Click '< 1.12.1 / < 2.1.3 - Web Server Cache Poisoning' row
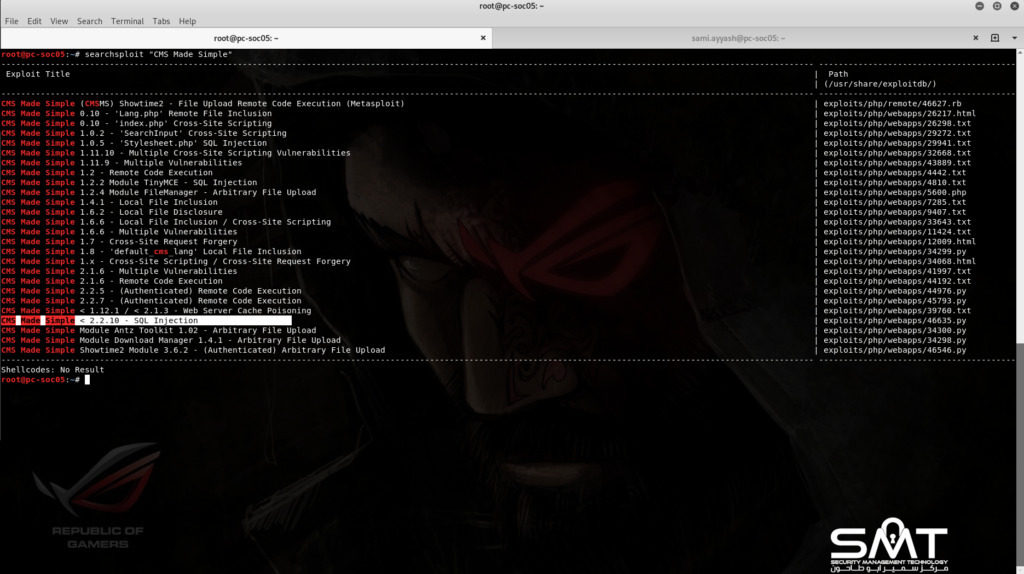Viewport: 1024px width, 574px height. click(156, 310)
